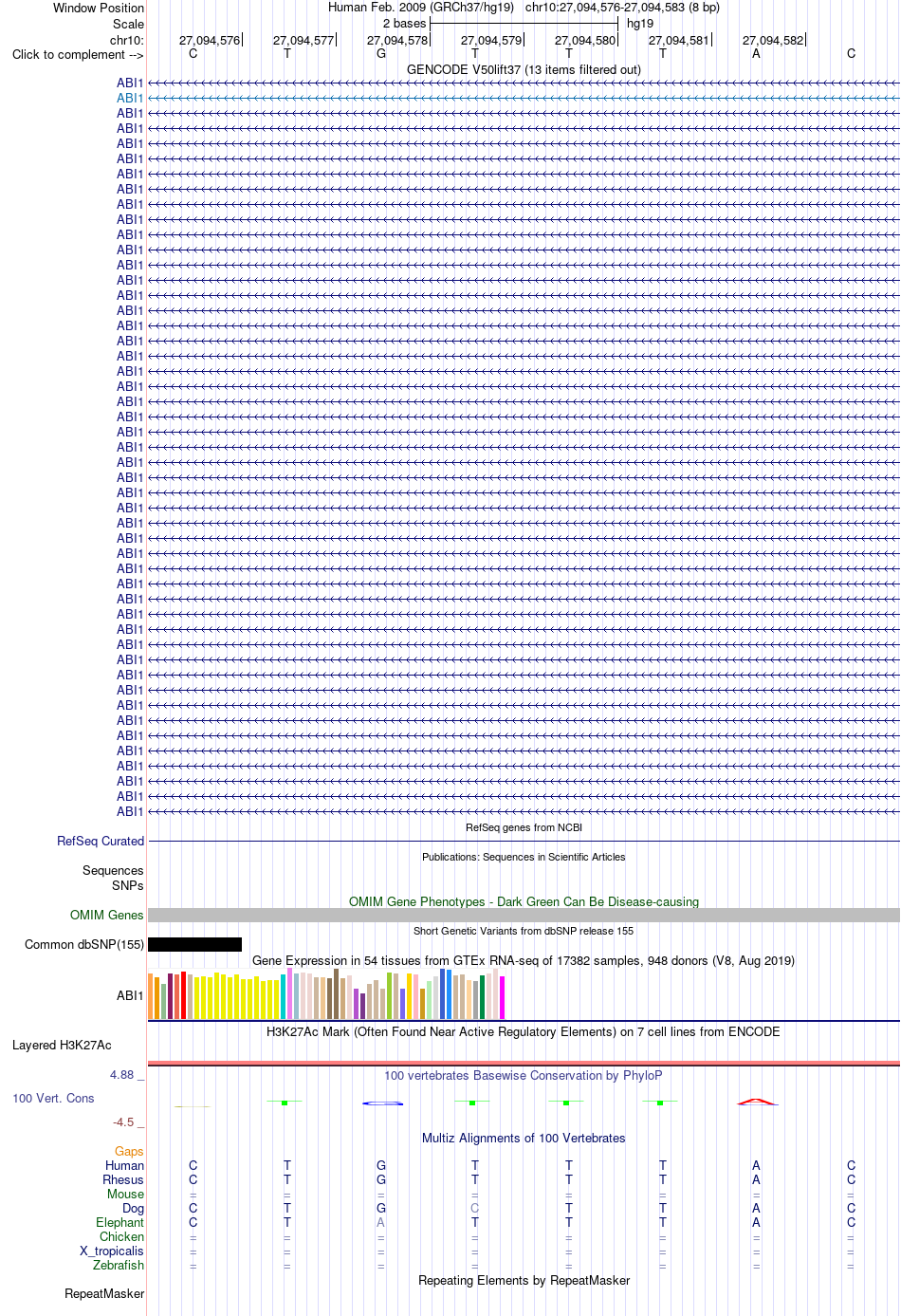This screenshot has height=1316, width=901.
Task: Click the magenta last bar in GTEx chart
Action: click(x=503, y=997)
